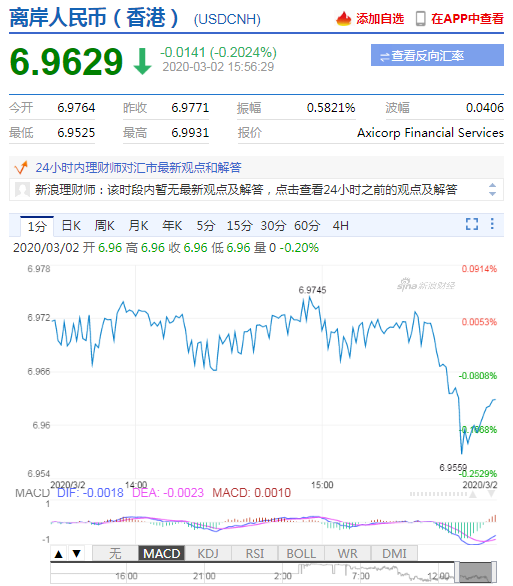The height and width of the screenshot is (586, 513).
Task: Click the current price 6.9629
Action: pyautogui.click(x=66, y=61)
